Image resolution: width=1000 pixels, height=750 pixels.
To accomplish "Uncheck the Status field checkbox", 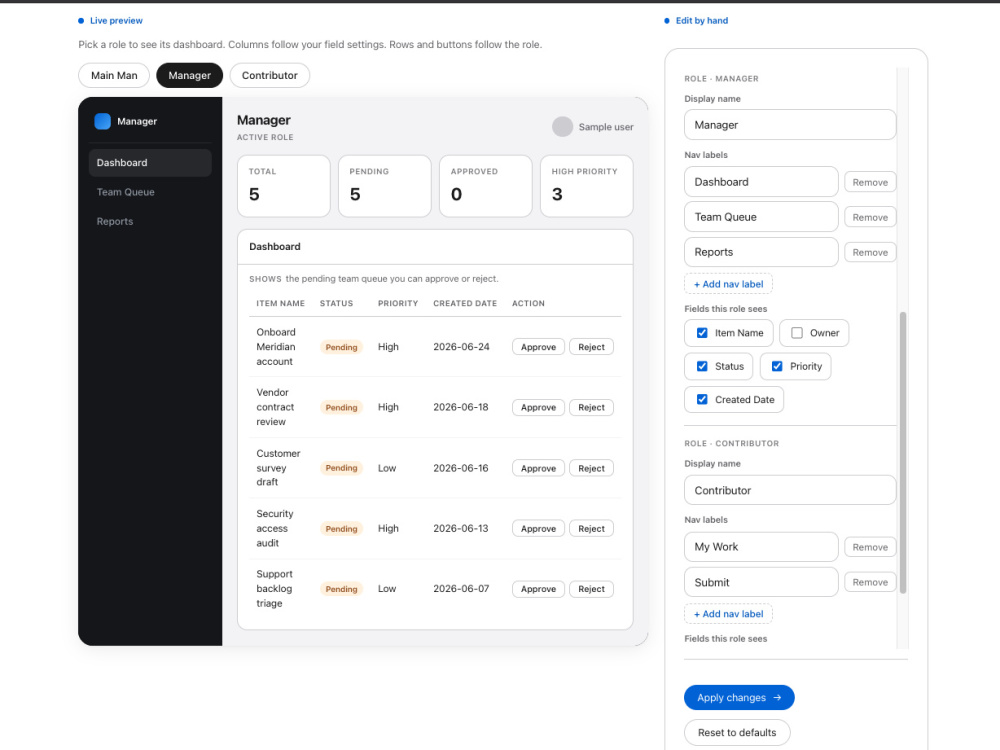I will click(x=702, y=366).
